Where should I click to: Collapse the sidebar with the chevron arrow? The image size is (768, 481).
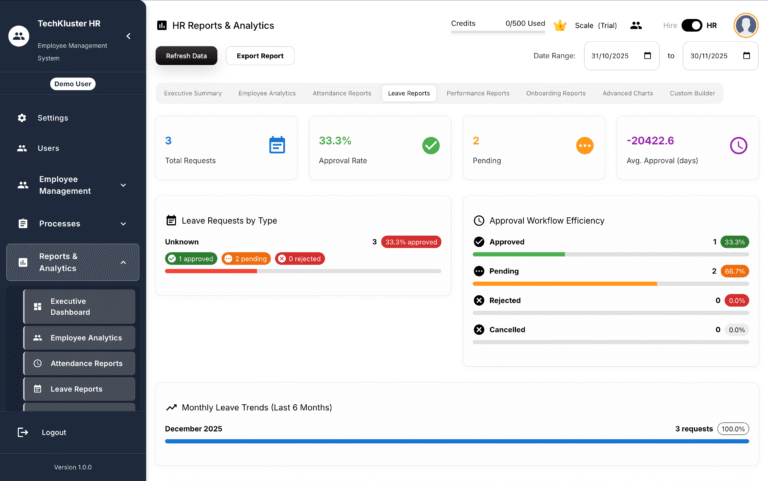(x=128, y=36)
